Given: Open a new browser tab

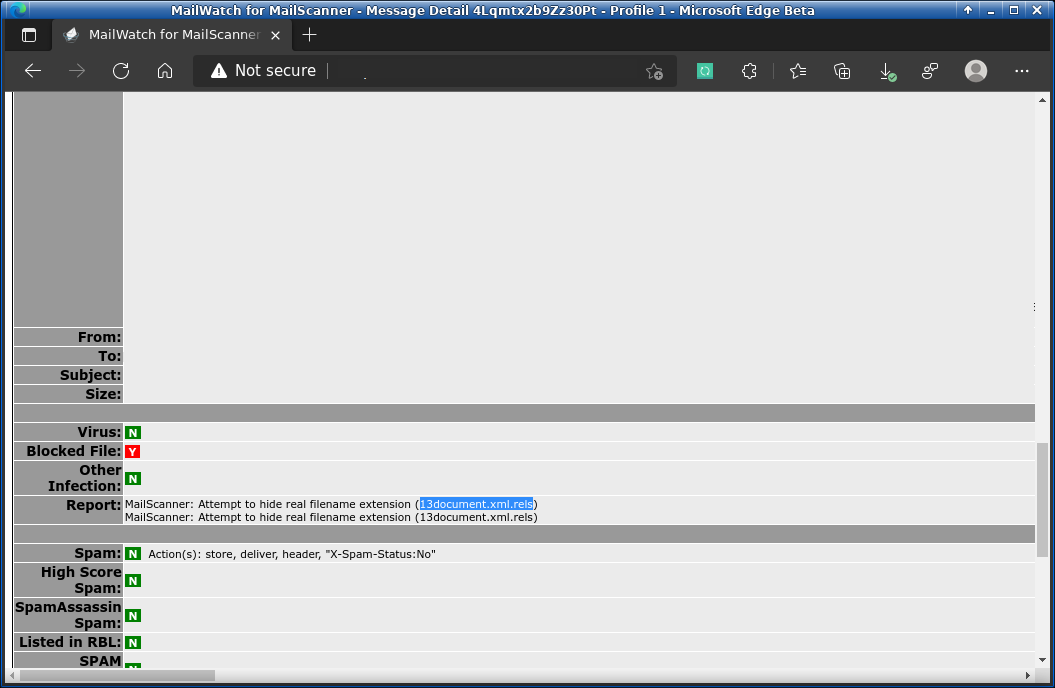Looking at the screenshot, I should click(309, 35).
